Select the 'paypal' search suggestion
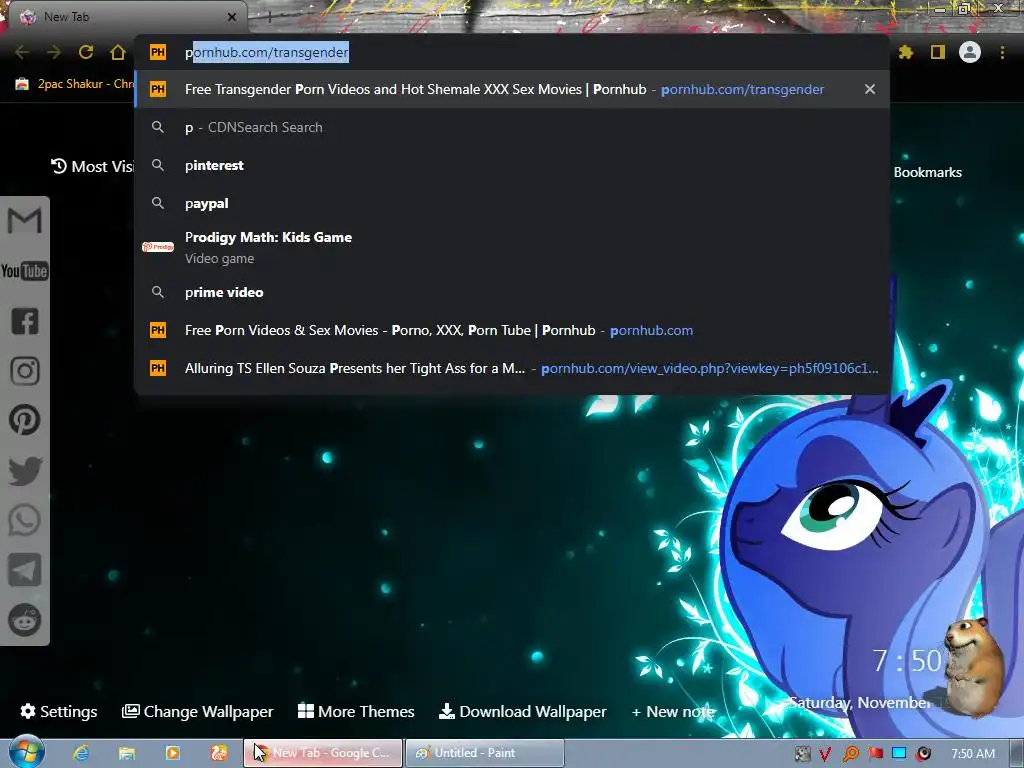The image size is (1024, 768). point(512,203)
